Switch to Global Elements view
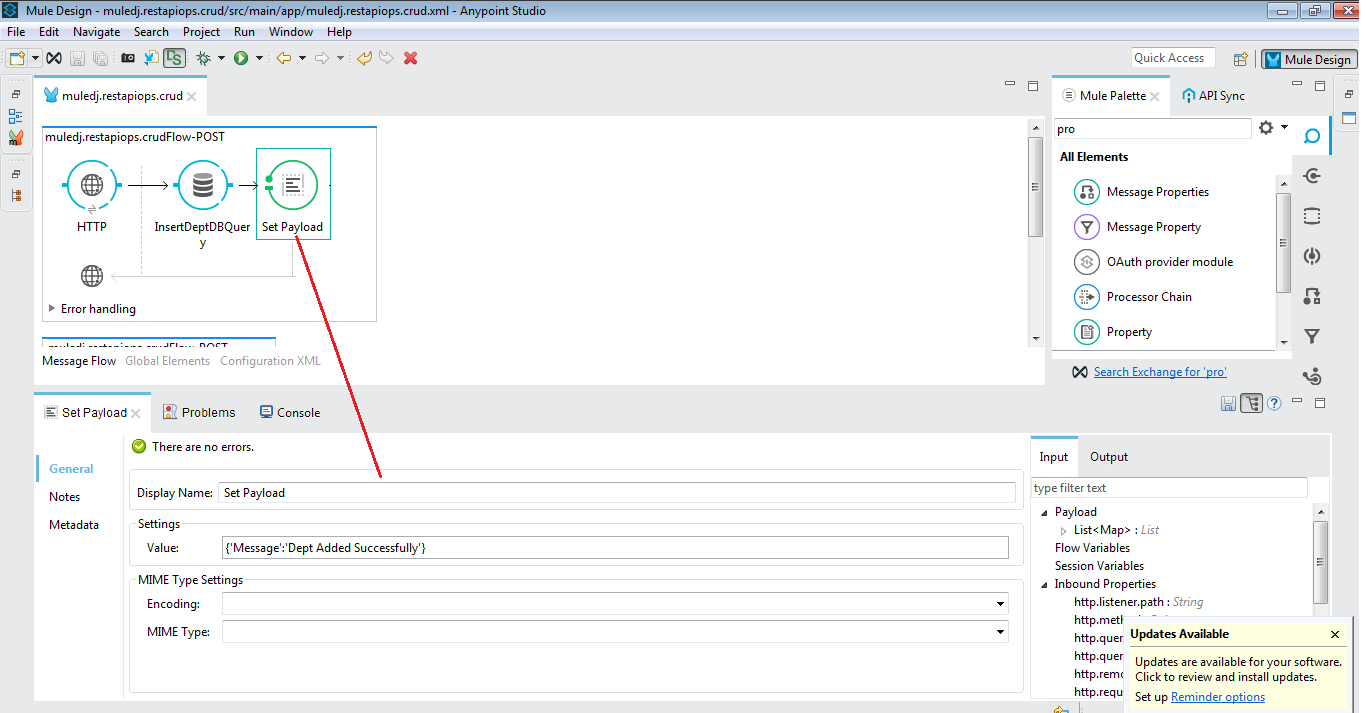 pos(167,361)
